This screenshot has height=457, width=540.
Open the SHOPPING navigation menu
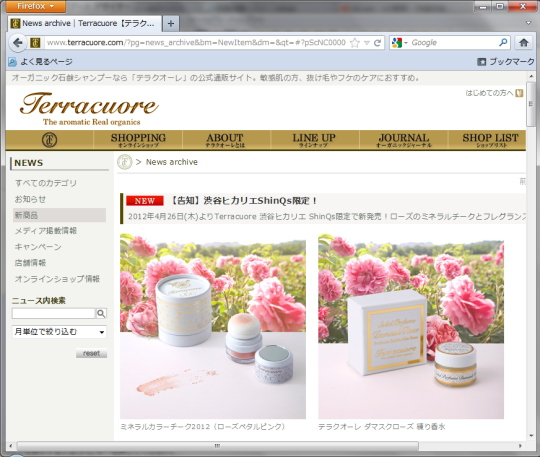point(138,140)
